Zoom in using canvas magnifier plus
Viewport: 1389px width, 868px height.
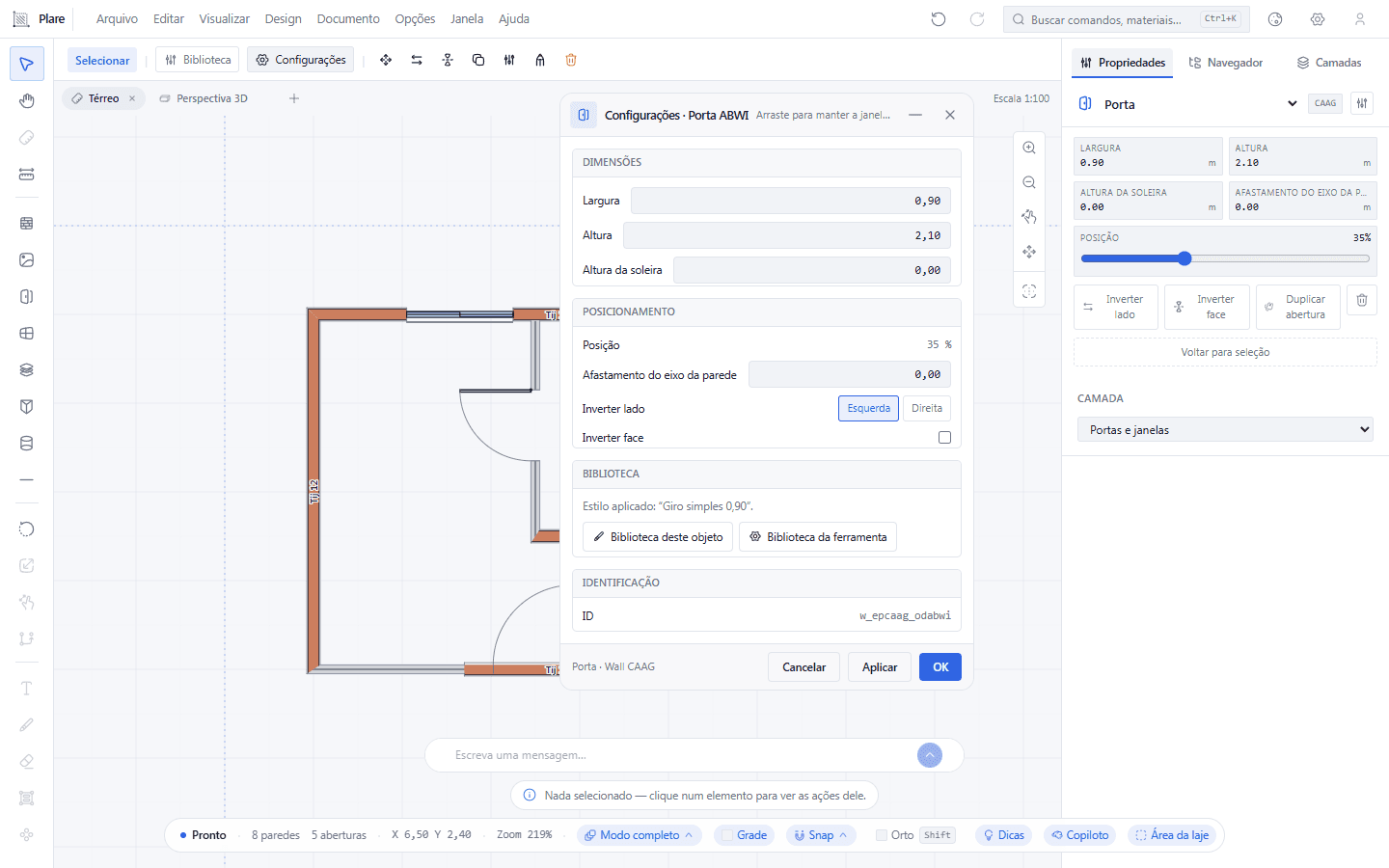point(1029,148)
